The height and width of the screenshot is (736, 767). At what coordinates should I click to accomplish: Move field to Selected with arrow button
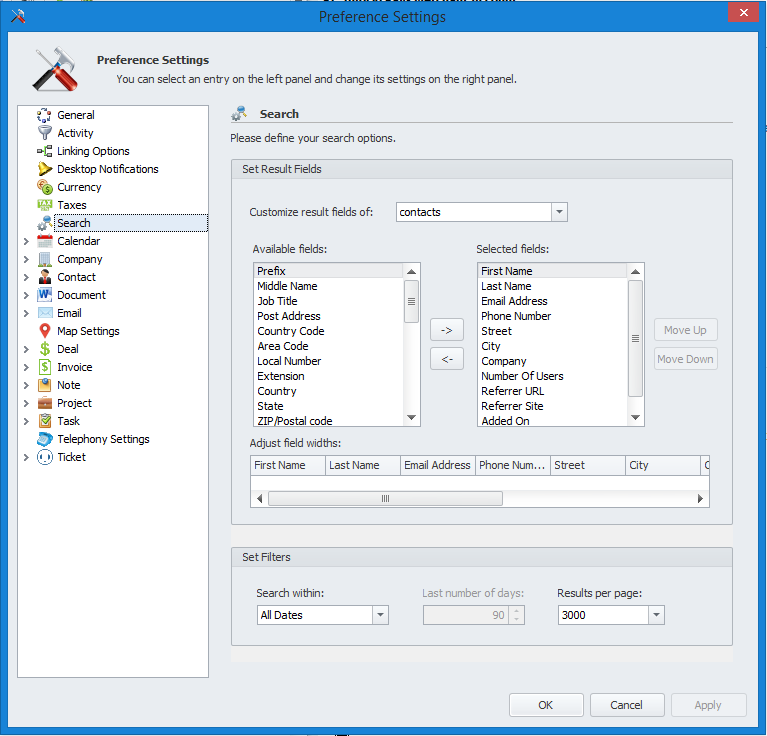[447, 330]
